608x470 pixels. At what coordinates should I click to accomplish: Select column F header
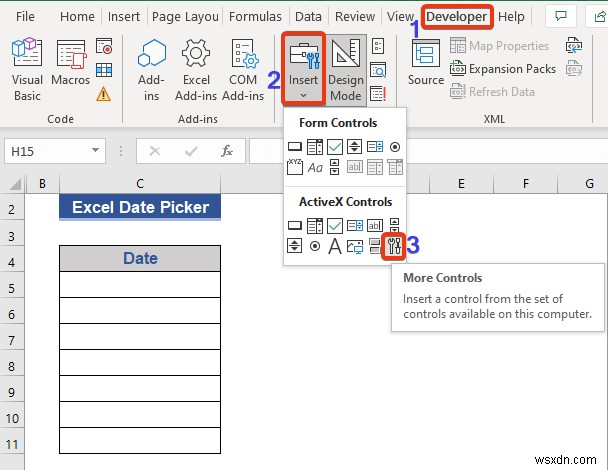coord(525,183)
